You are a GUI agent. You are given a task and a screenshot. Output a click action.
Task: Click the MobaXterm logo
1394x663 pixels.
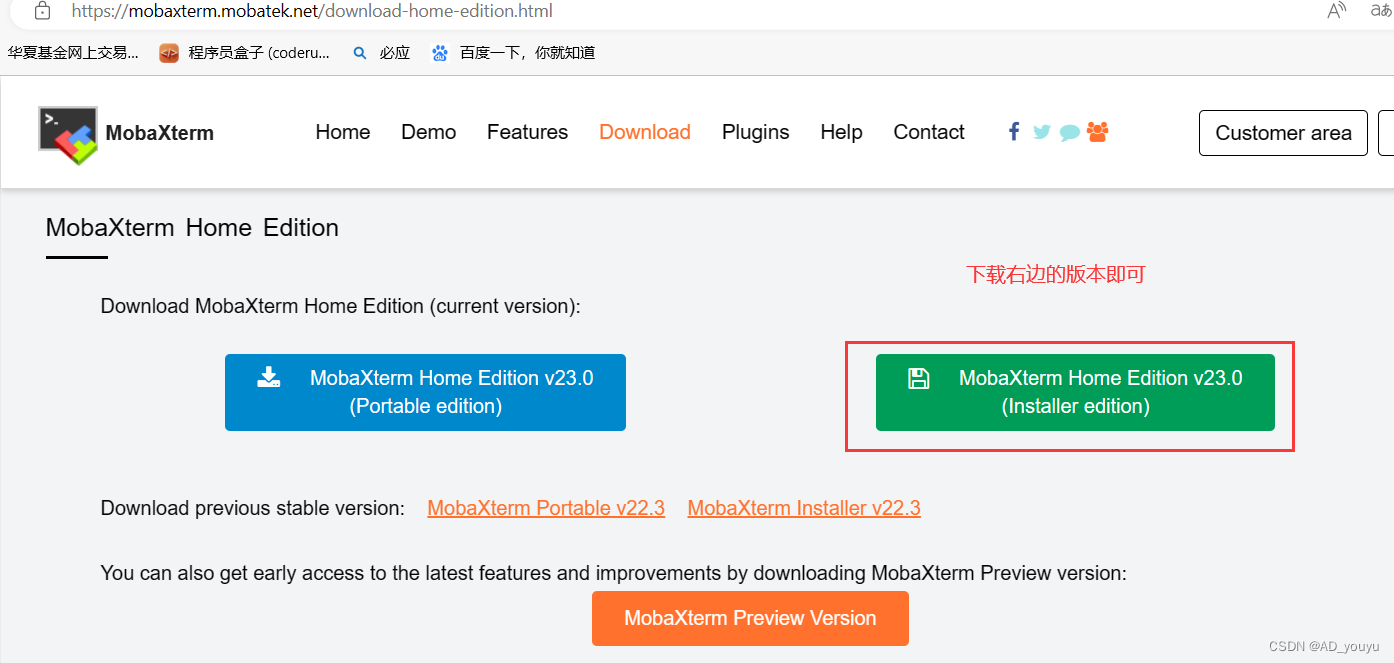click(66, 132)
